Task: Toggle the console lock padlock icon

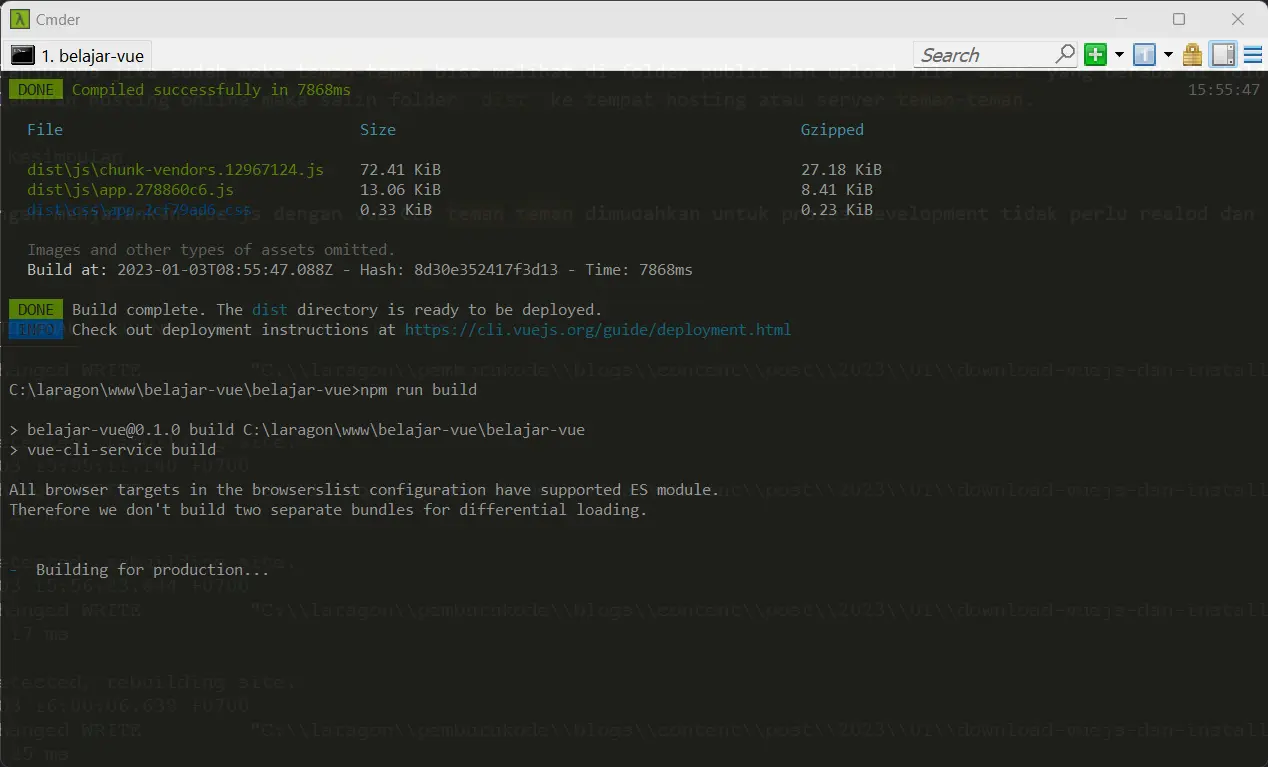Action: pyautogui.click(x=1192, y=55)
